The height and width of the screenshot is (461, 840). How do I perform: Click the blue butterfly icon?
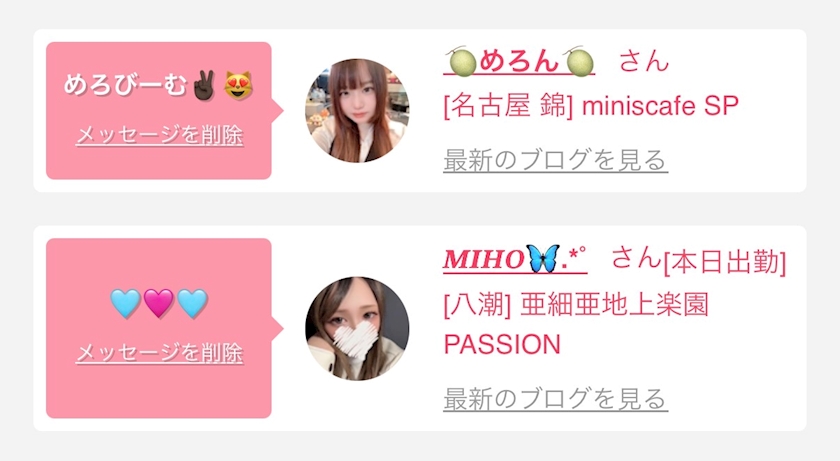coord(543,259)
